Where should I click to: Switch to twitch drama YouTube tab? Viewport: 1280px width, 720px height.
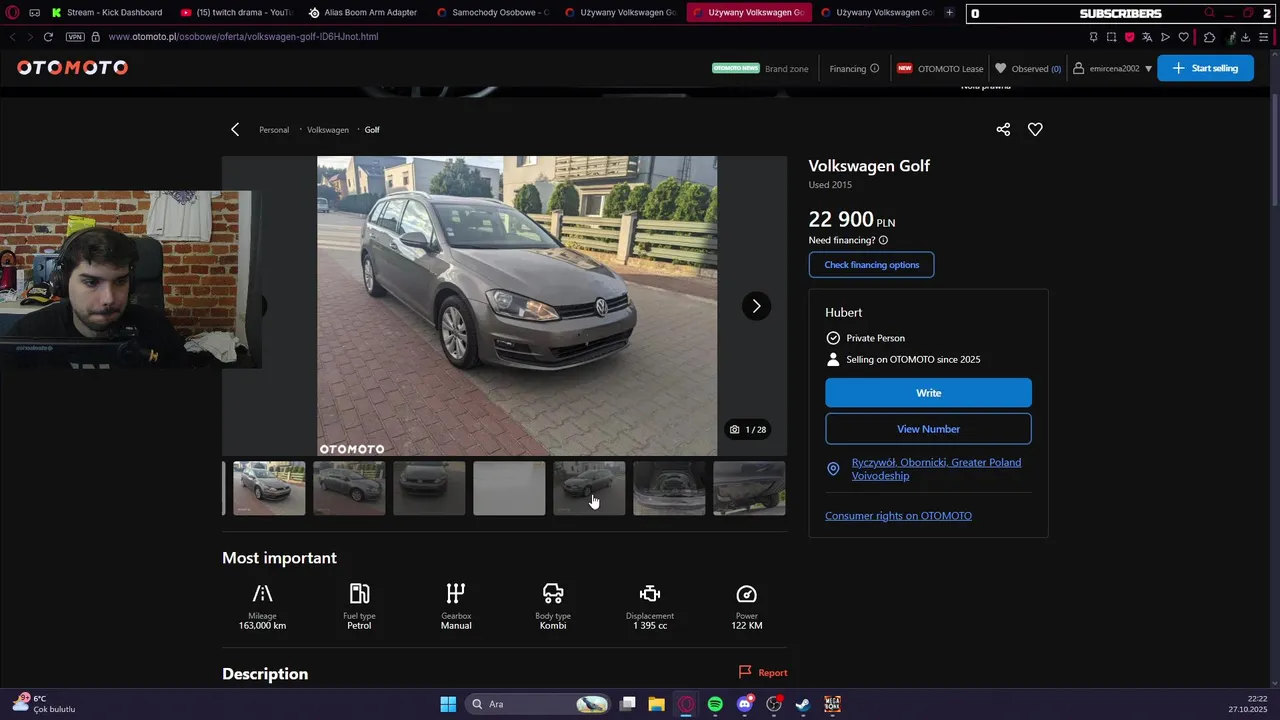[238, 13]
